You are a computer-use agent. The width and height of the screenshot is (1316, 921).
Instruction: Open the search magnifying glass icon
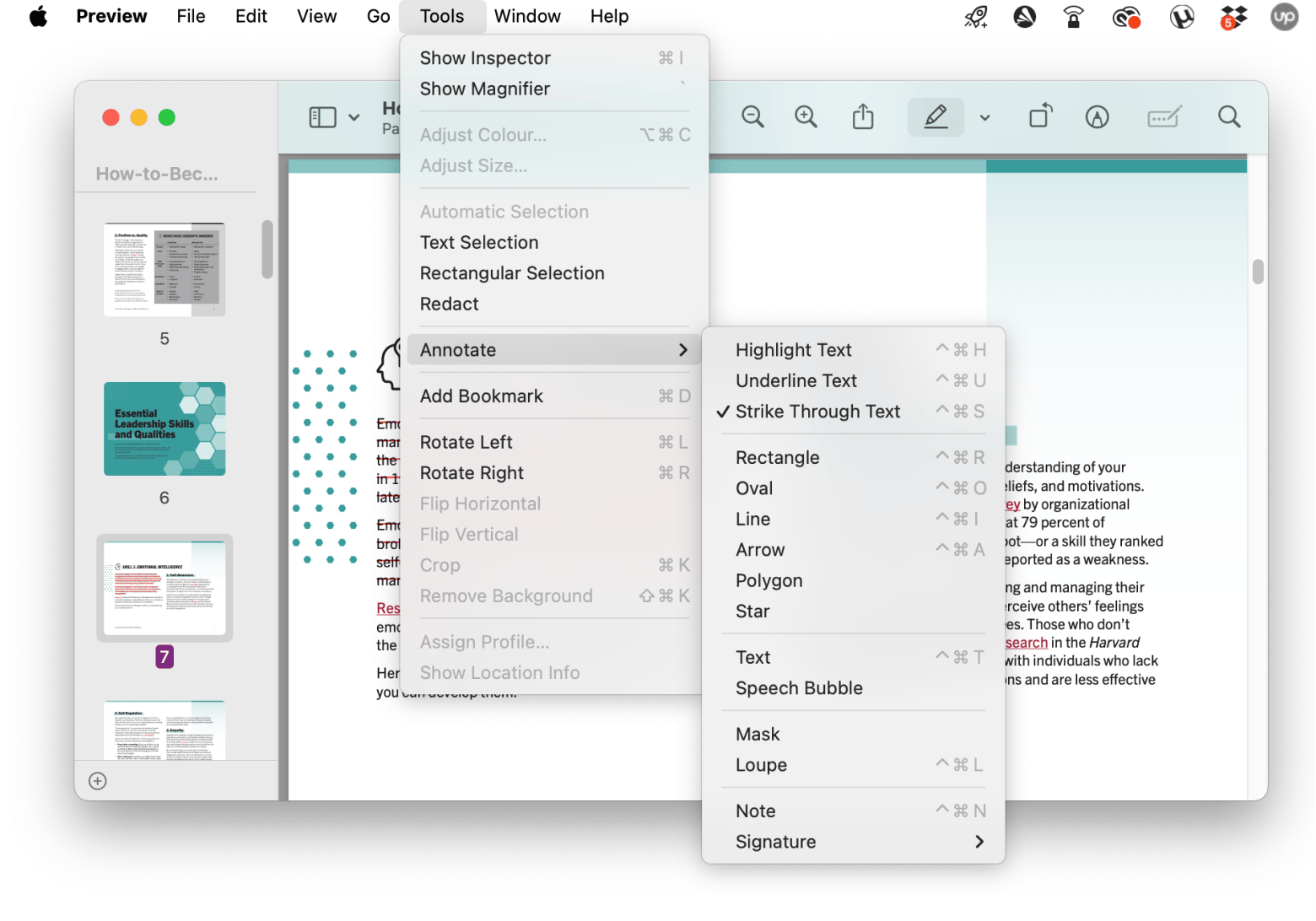point(1229,117)
